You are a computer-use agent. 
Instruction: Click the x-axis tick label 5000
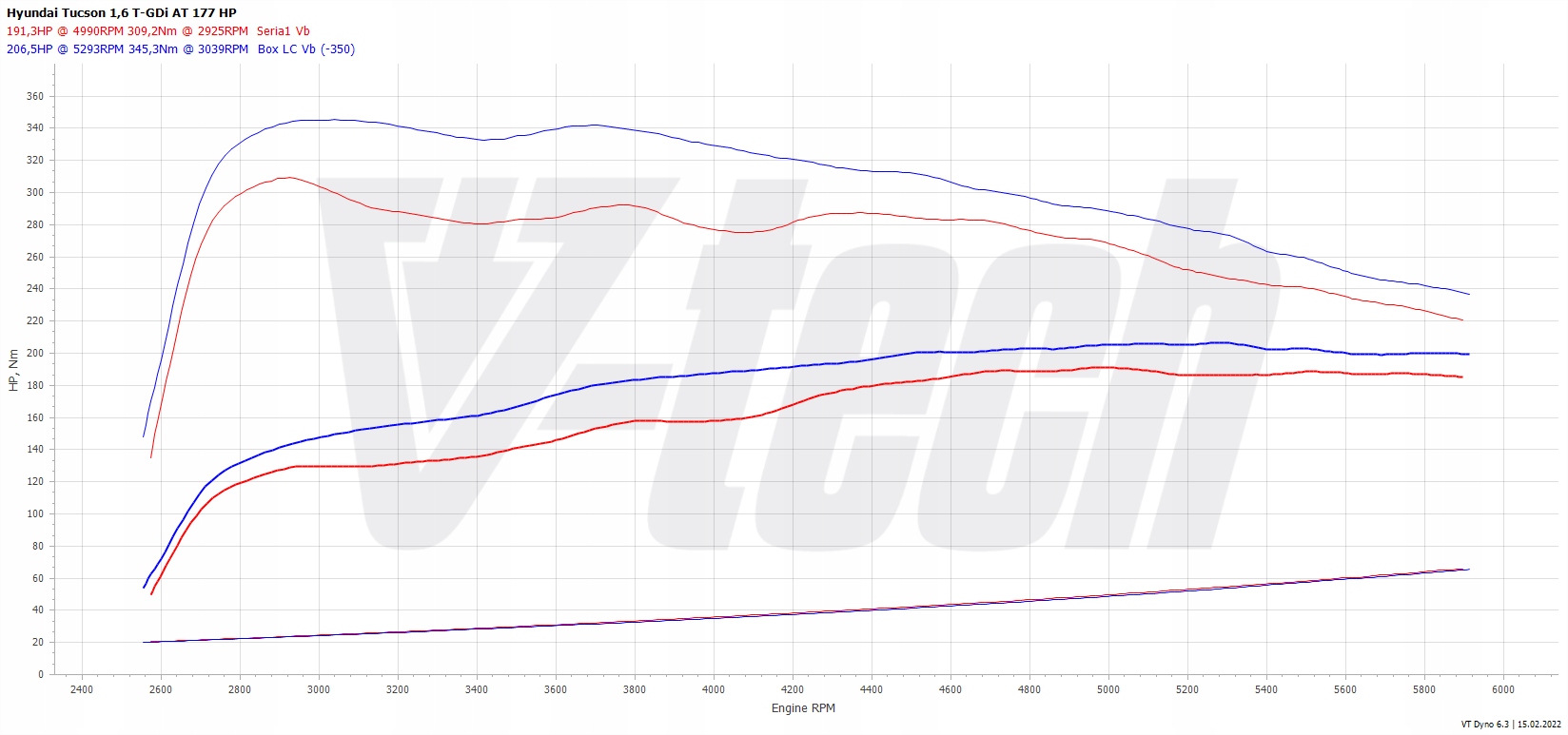tap(1108, 689)
